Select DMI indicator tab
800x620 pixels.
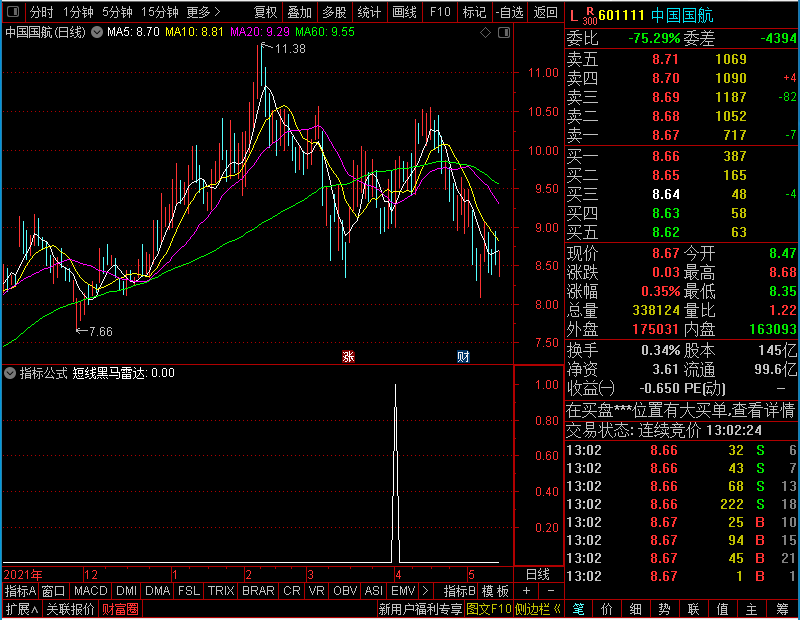[126, 591]
